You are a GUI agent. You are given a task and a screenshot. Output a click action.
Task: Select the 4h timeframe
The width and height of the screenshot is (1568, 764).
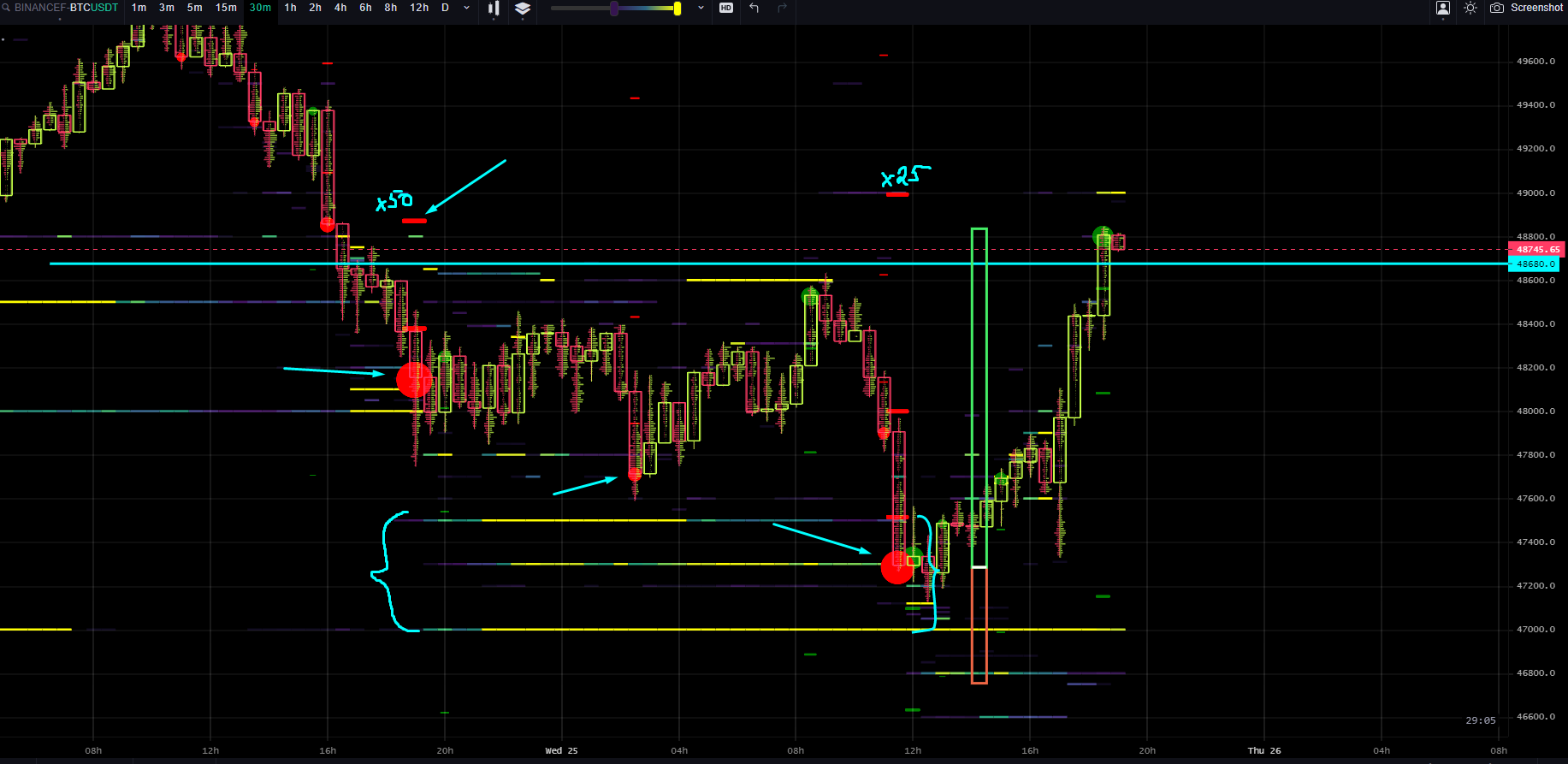(x=340, y=8)
